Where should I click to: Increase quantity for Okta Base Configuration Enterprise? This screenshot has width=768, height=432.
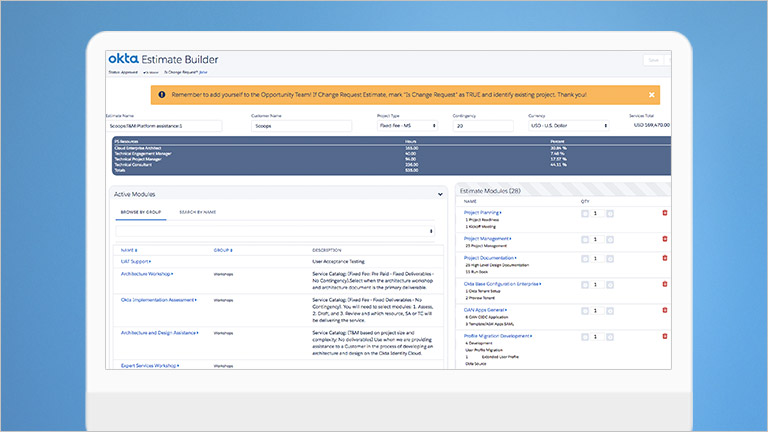point(610,285)
